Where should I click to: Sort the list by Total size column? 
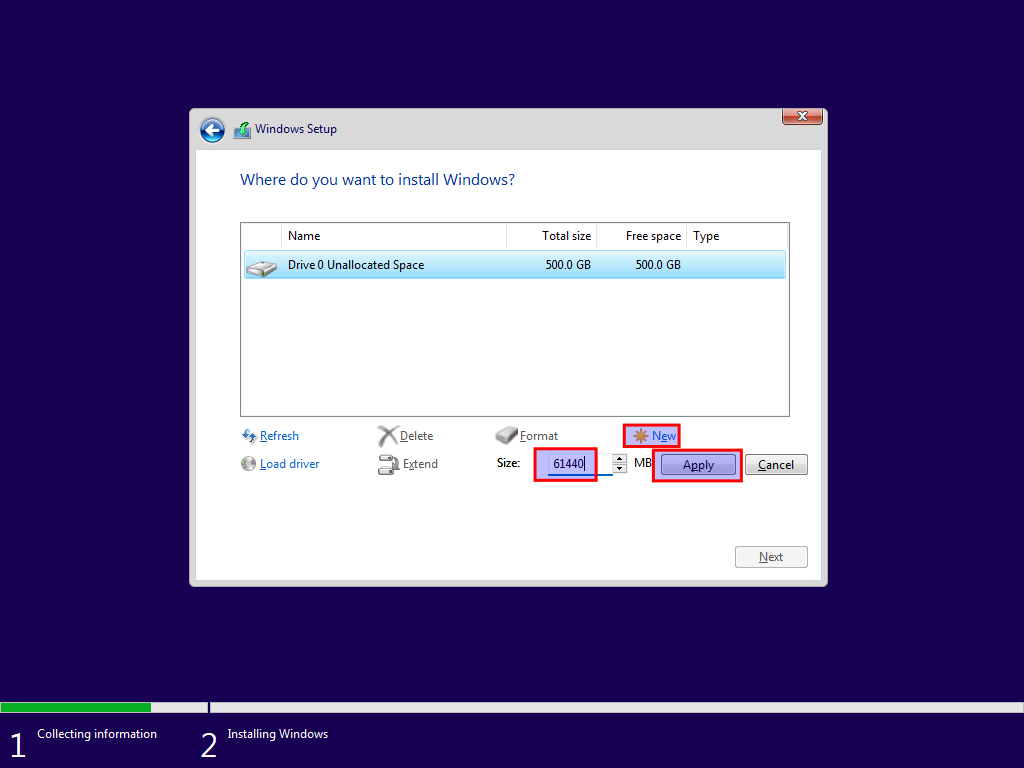[551, 236]
